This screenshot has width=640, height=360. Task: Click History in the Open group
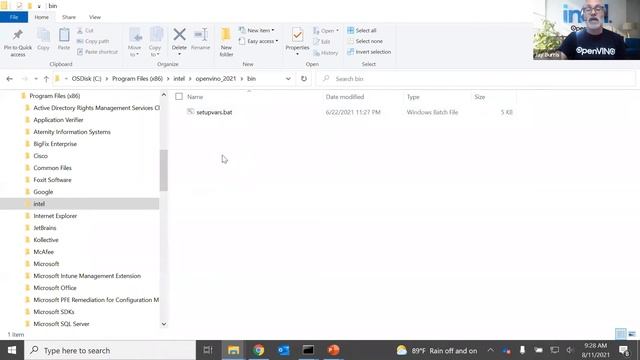point(325,53)
